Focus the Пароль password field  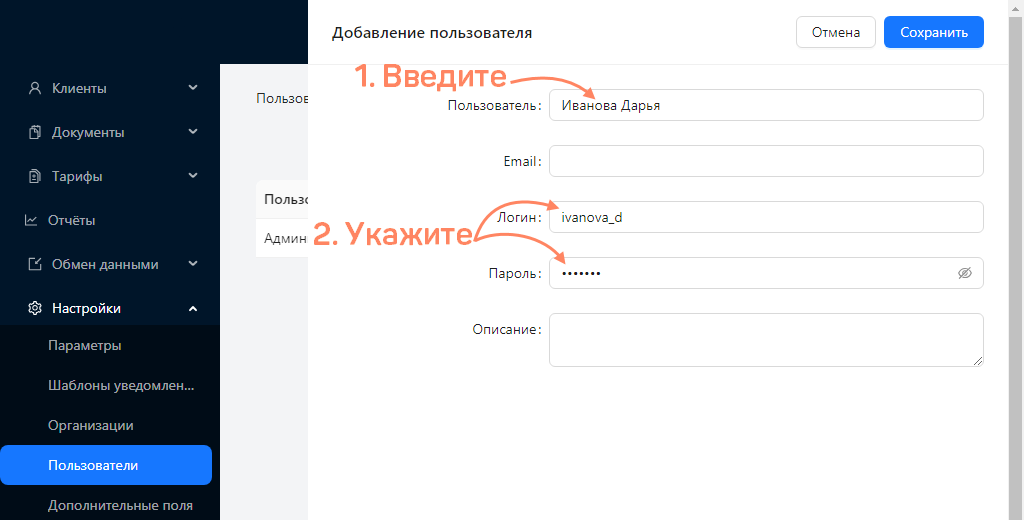766,273
